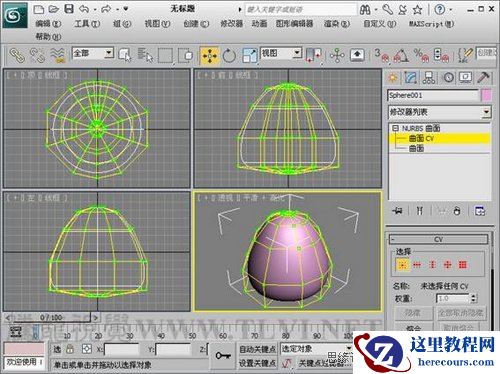Activate the Unlink Selection tool

pyautogui.click(x=37, y=56)
